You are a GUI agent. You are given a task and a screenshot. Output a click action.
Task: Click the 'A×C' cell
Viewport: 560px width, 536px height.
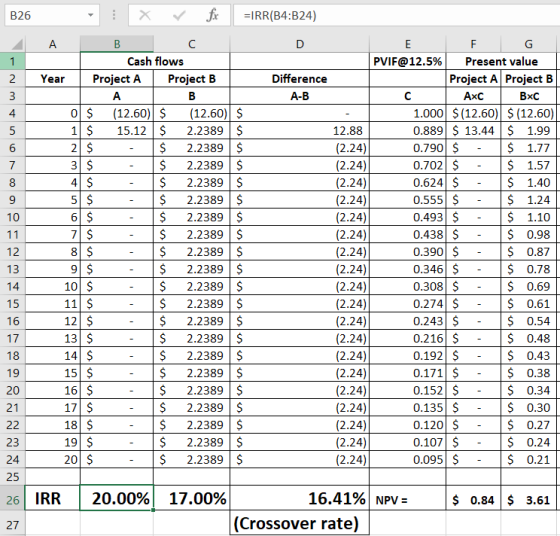tap(473, 96)
